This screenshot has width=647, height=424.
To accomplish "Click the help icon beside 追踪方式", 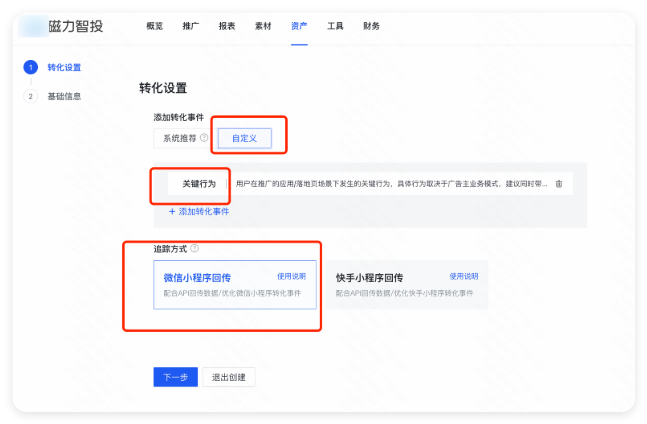I will [x=195, y=248].
